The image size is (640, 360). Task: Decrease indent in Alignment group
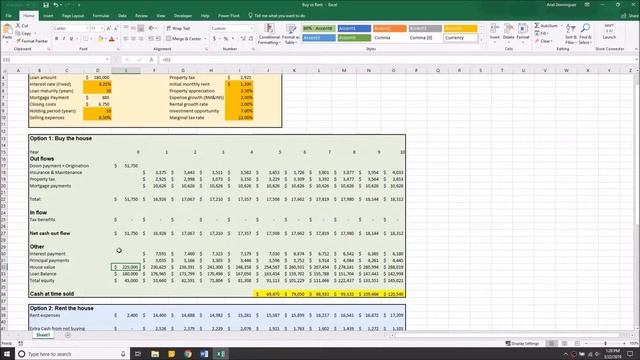click(x=151, y=39)
